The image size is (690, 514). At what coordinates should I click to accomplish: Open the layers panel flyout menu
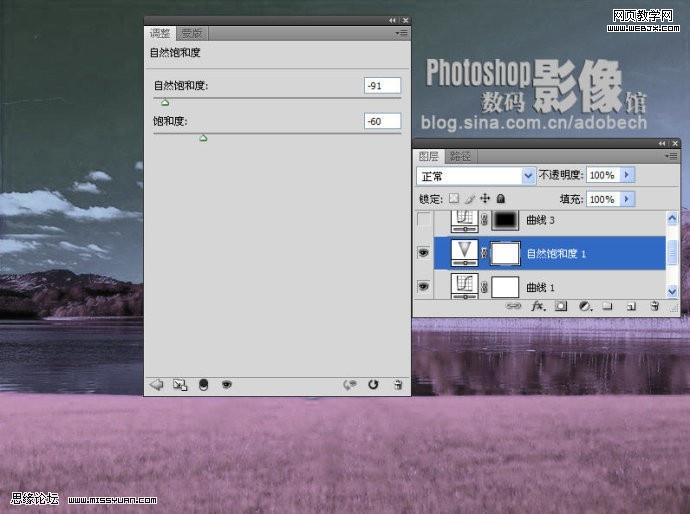click(x=672, y=156)
